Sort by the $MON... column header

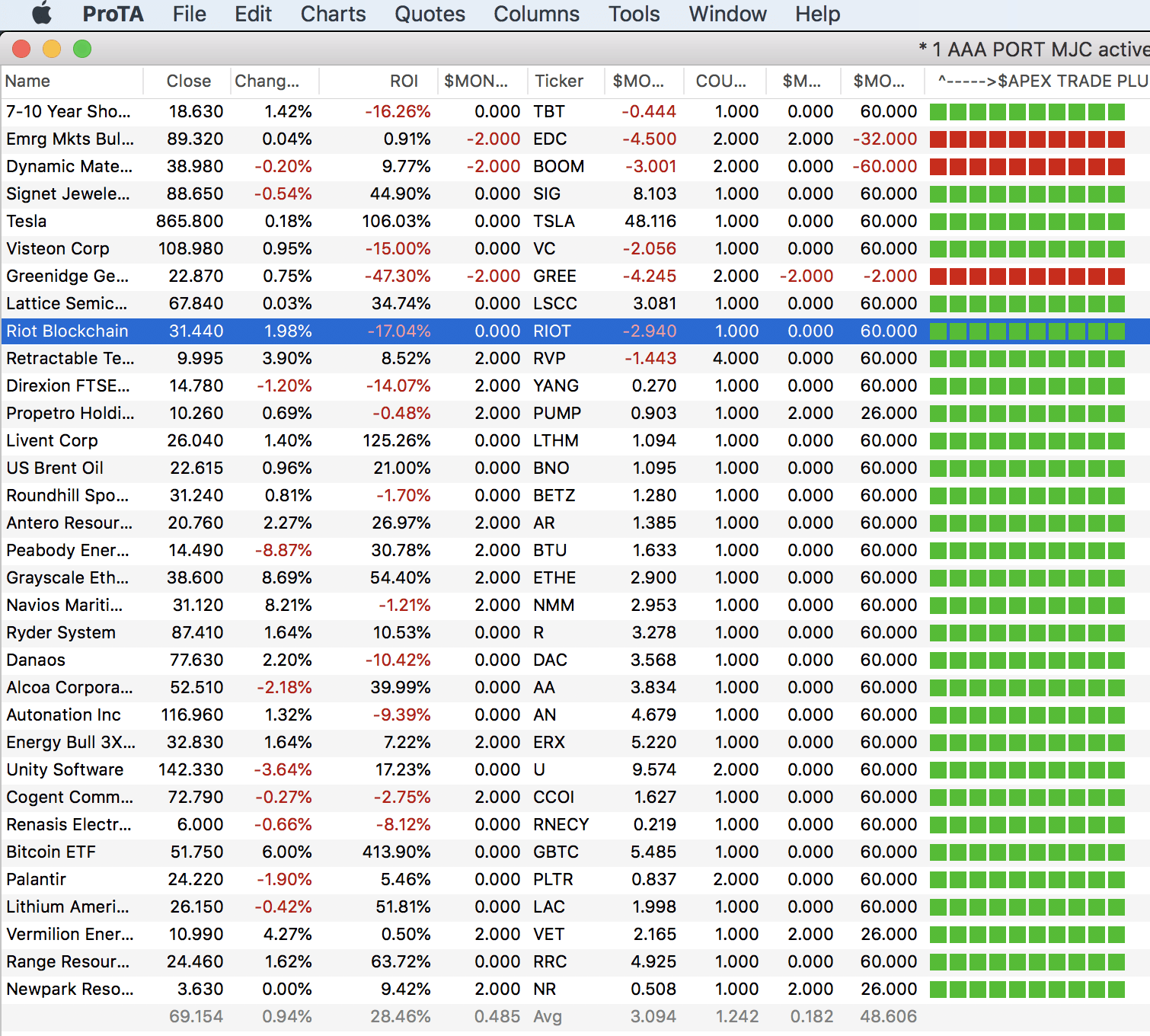point(484,82)
